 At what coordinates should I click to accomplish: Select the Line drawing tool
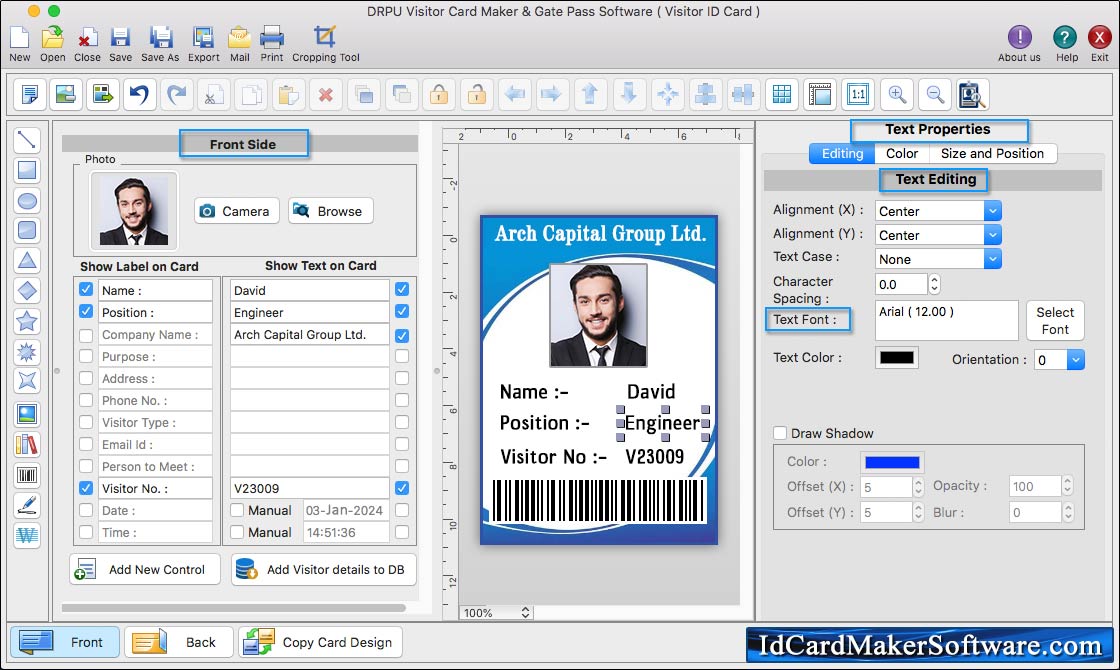[x=26, y=139]
